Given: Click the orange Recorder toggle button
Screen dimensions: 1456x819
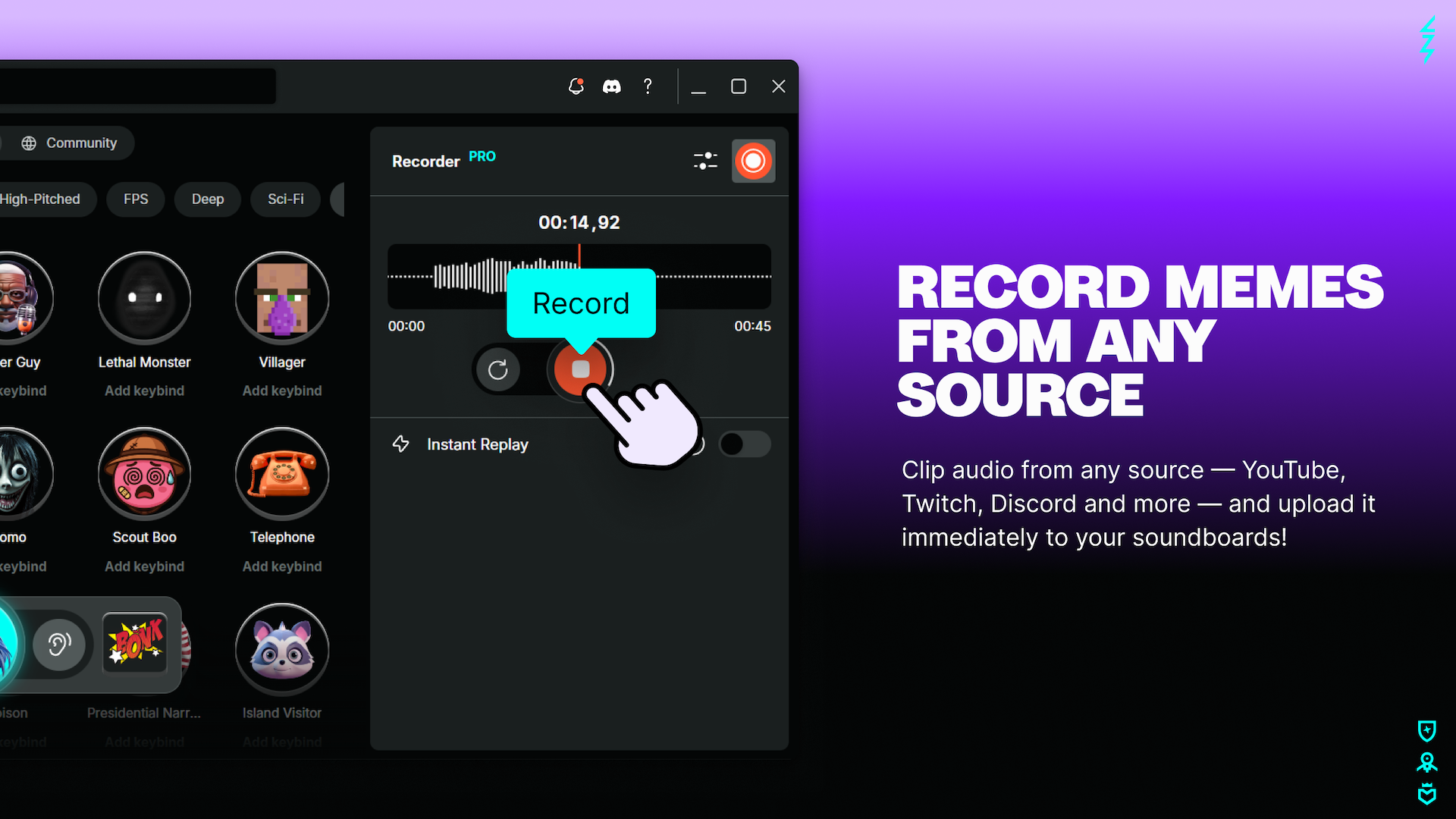Looking at the screenshot, I should click(753, 161).
